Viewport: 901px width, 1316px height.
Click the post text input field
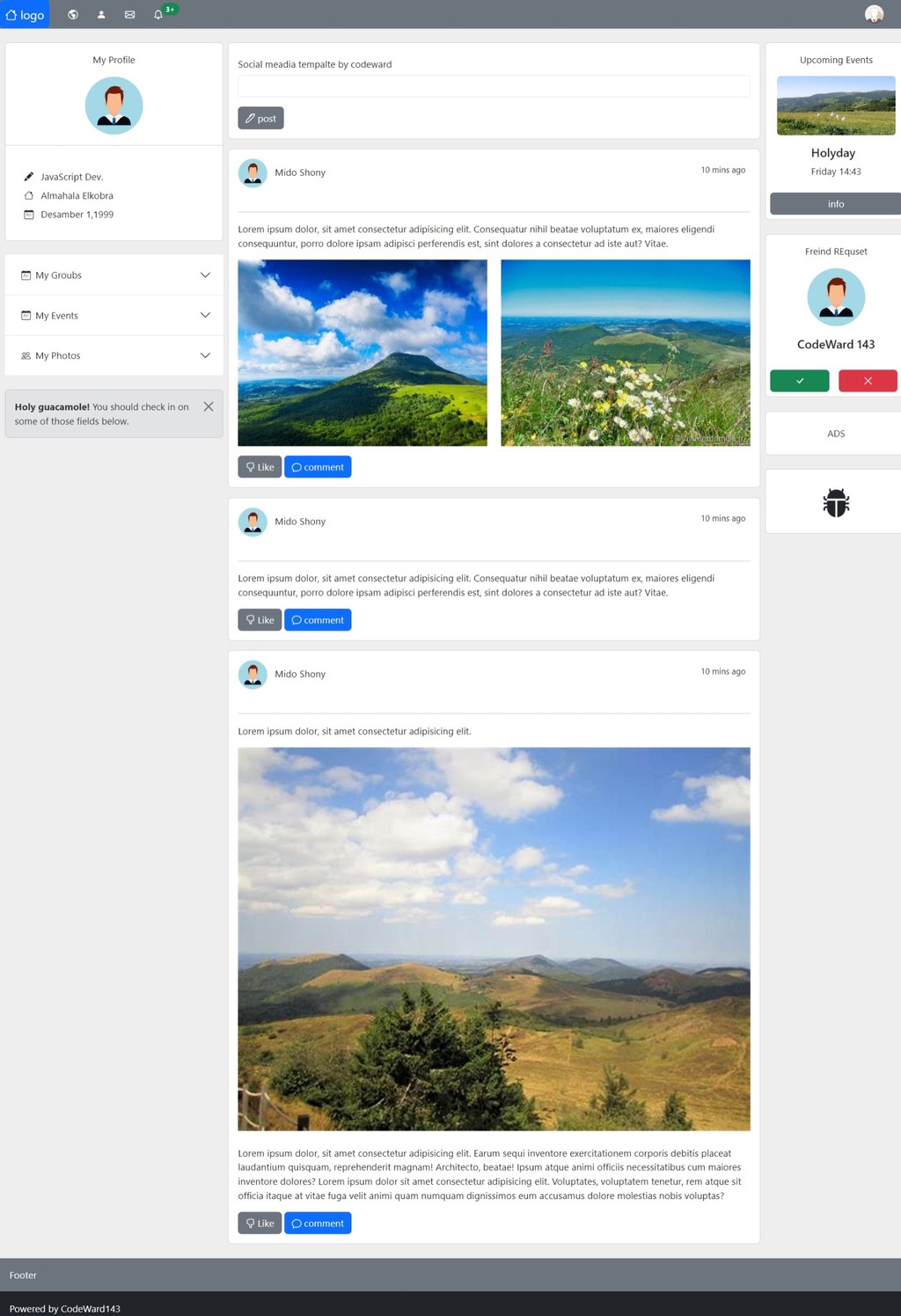(x=494, y=85)
